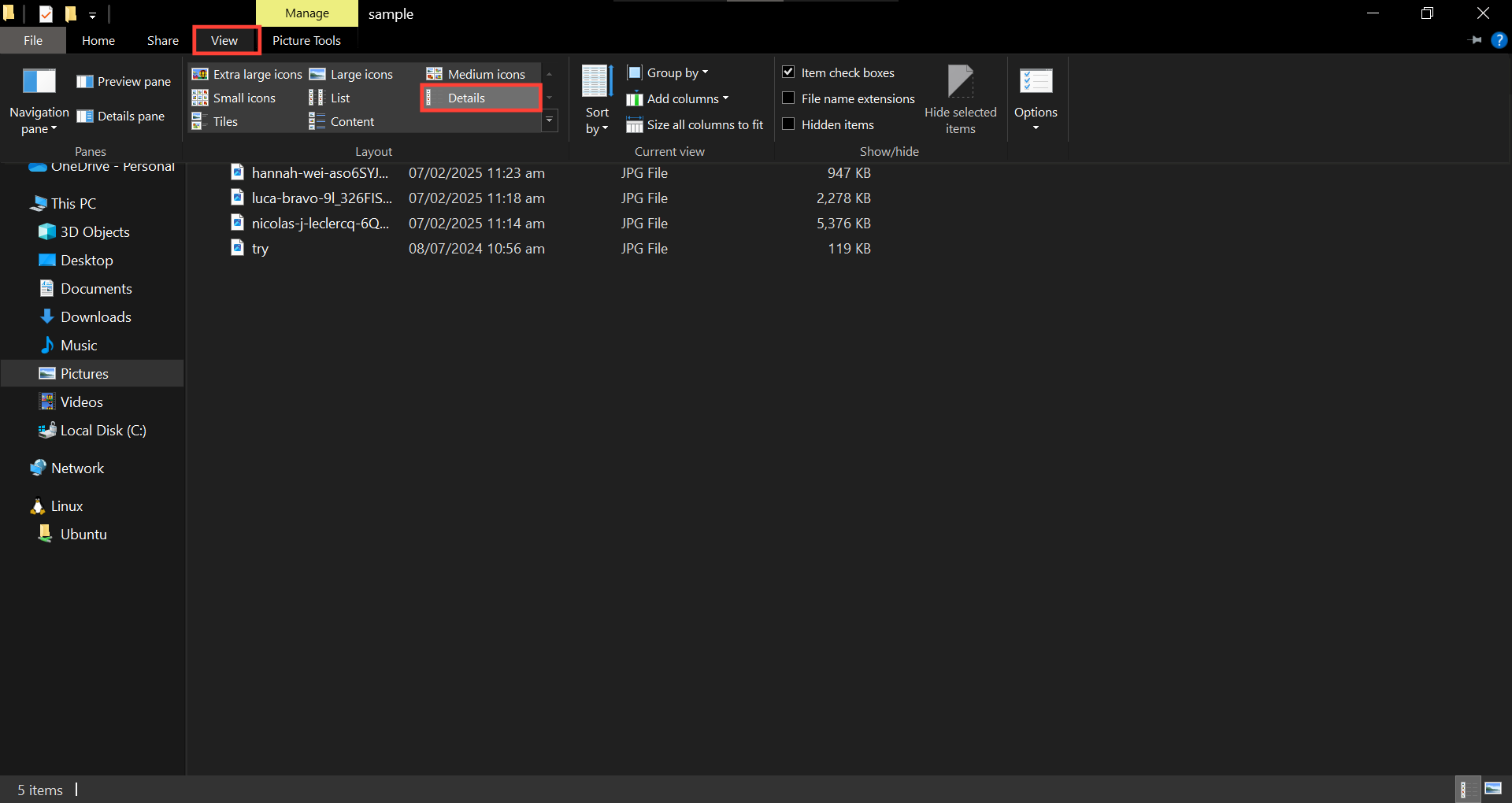Toggle the Details pane
The image size is (1512, 803).
pos(121,116)
